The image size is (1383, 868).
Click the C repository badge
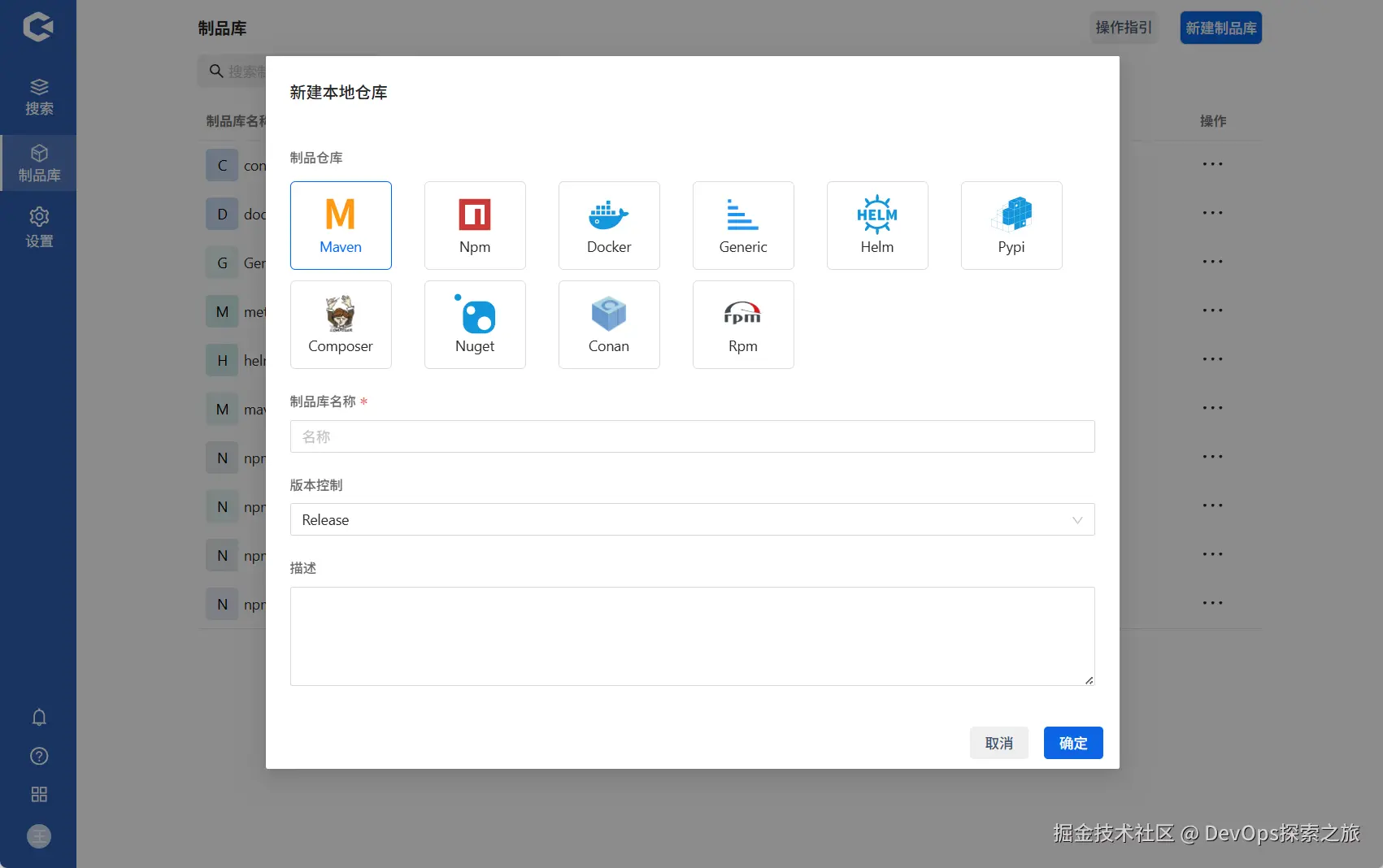tap(222, 165)
